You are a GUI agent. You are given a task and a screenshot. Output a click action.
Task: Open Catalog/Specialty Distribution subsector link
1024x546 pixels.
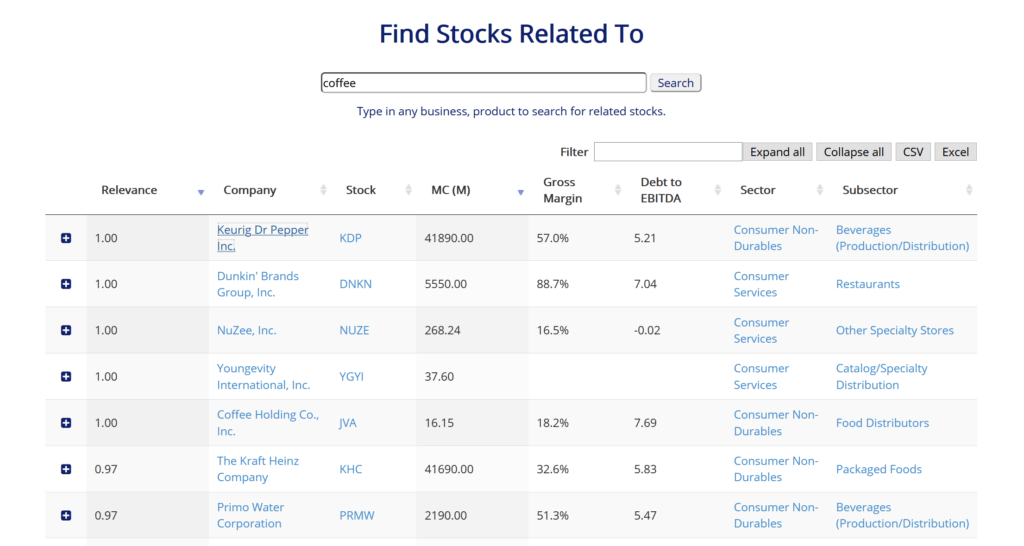tap(881, 377)
